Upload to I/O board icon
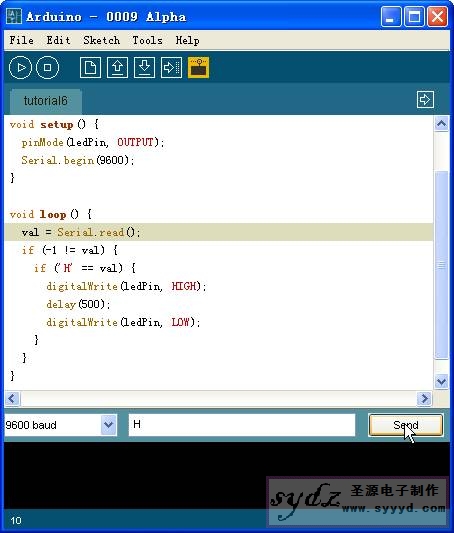Screen dimensions: 454x533 171,68
